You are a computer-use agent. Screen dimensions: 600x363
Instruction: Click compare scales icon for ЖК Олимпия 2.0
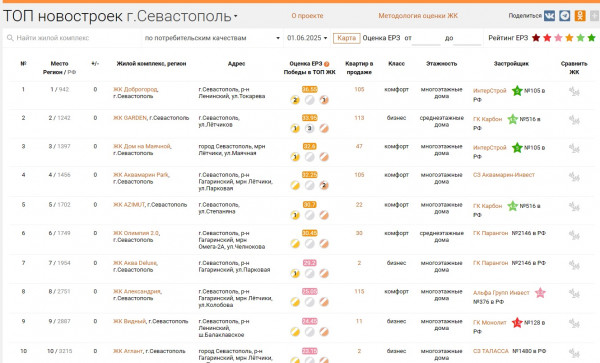click(574, 235)
